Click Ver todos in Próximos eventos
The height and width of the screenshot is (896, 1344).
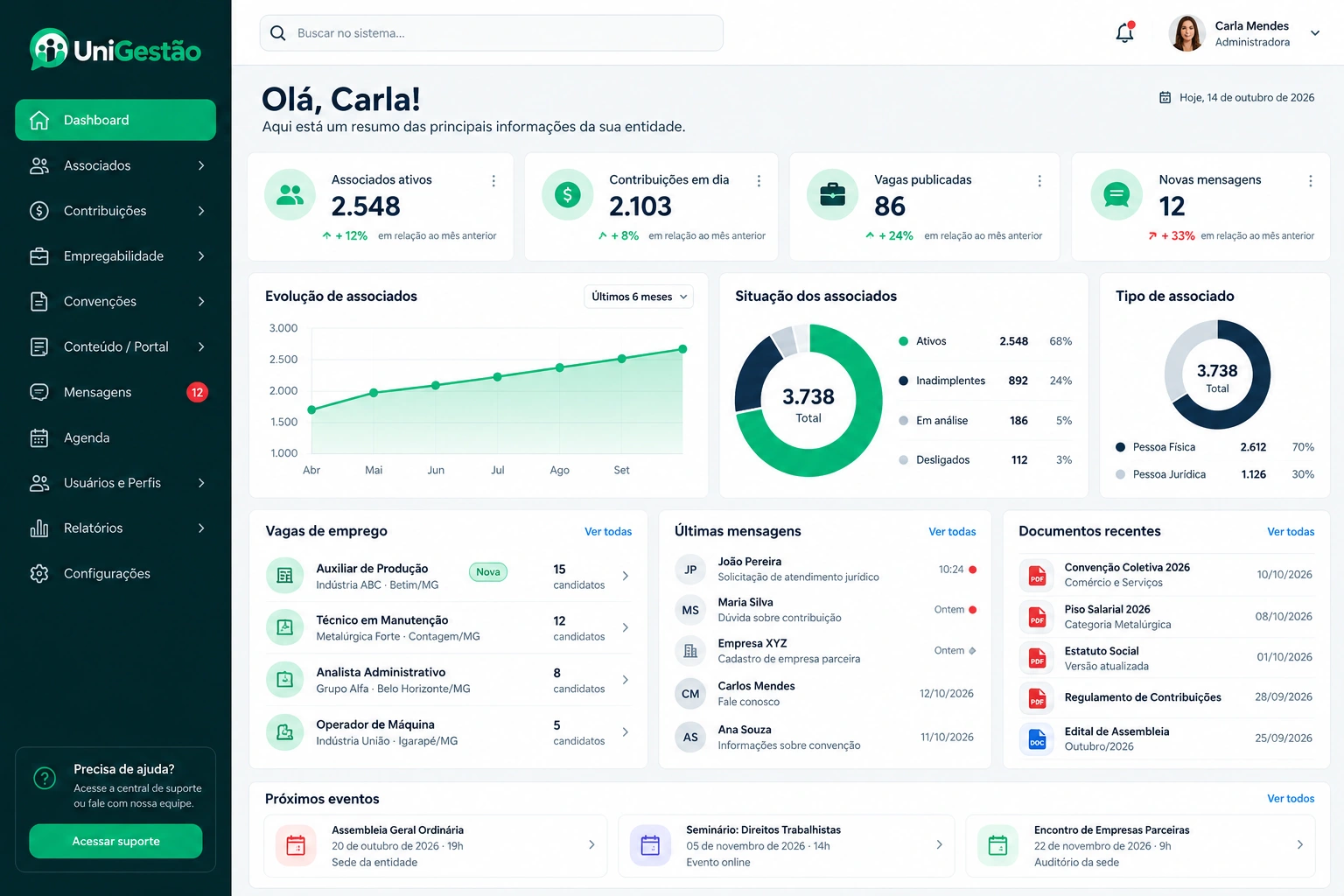[x=1291, y=798]
